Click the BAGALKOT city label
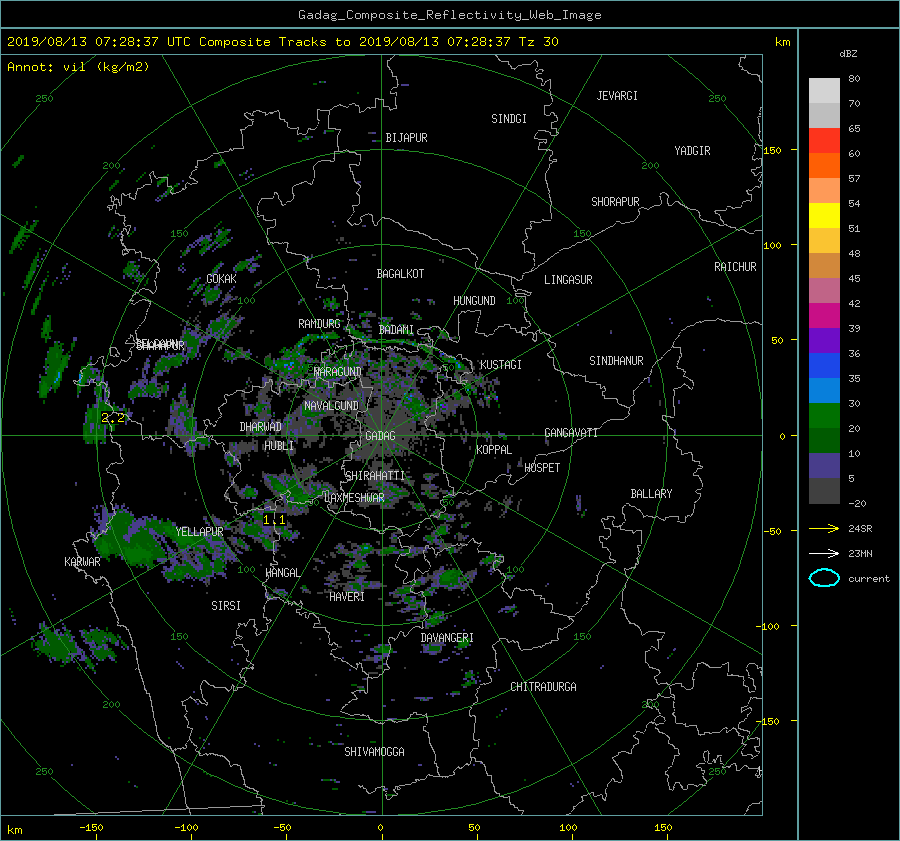The height and width of the screenshot is (841, 900). [x=400, y=274]
